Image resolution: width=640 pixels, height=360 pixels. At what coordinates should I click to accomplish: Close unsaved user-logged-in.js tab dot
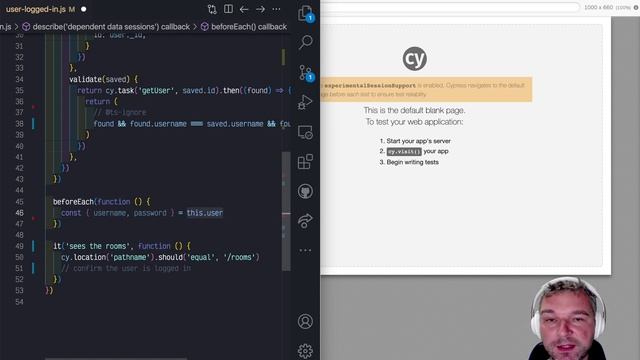coord(84,9)
